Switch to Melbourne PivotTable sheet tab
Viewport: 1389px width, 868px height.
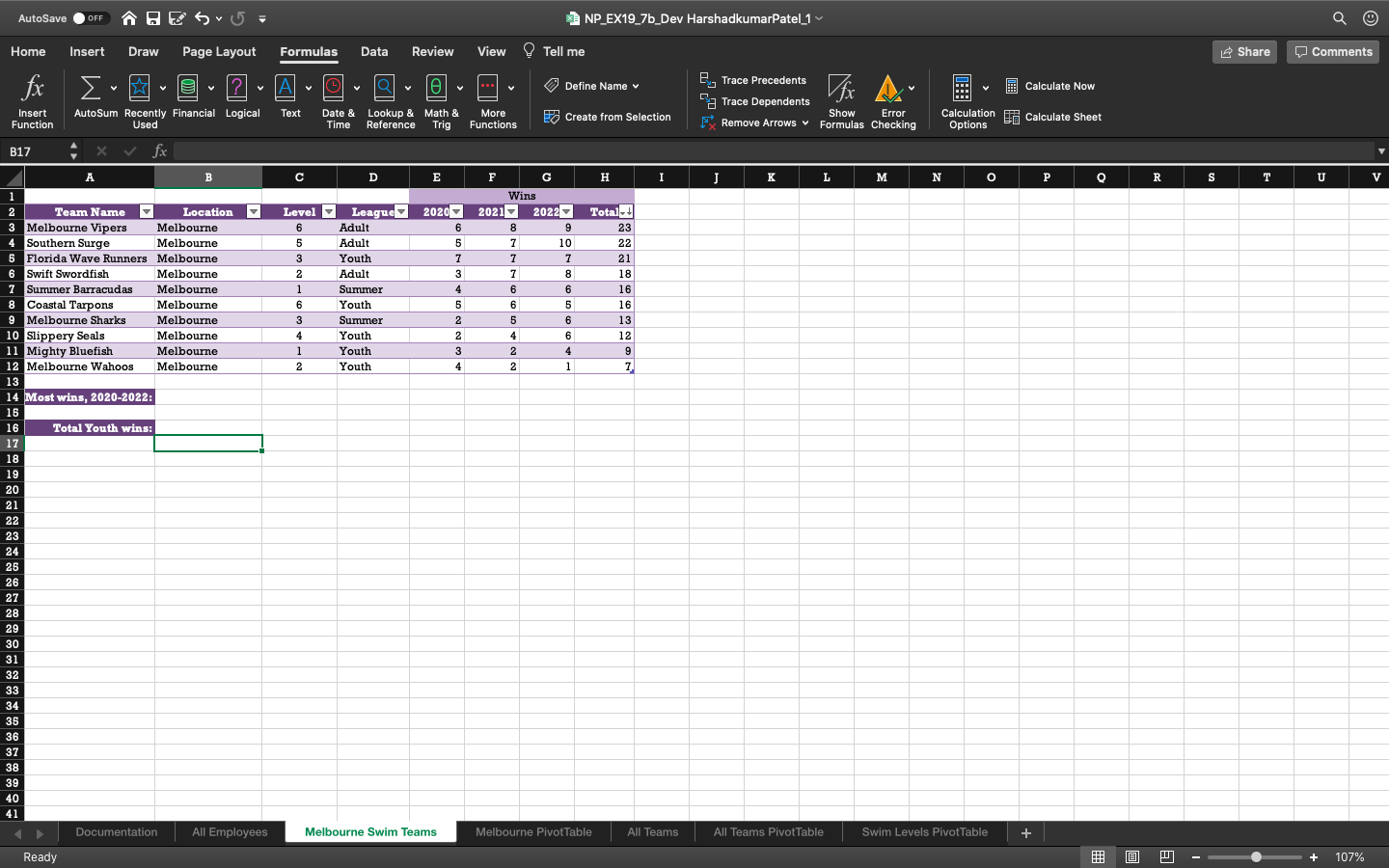[533, 832]
